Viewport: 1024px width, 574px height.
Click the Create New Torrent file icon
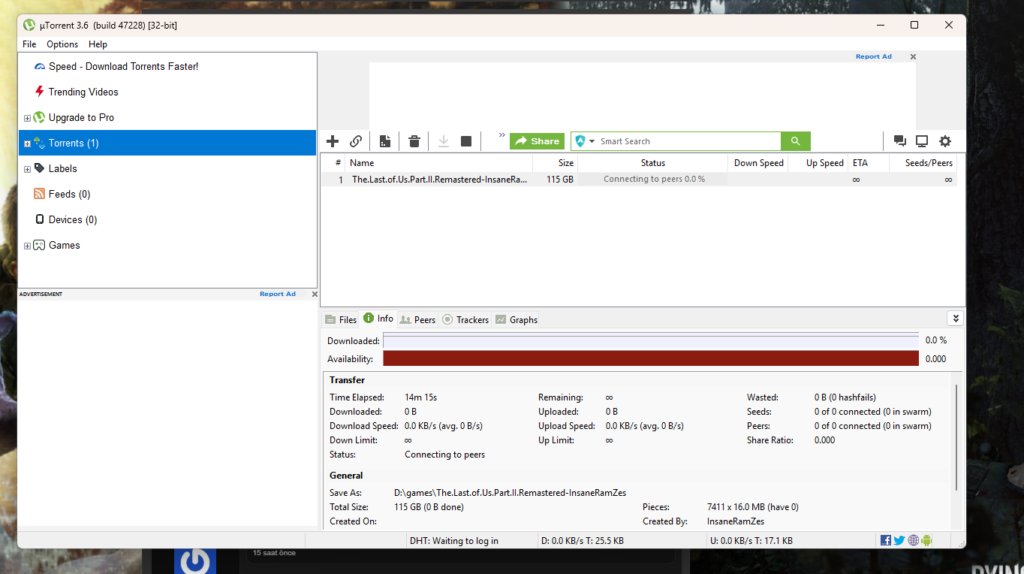pyautogui.click(x=385, y=141)
